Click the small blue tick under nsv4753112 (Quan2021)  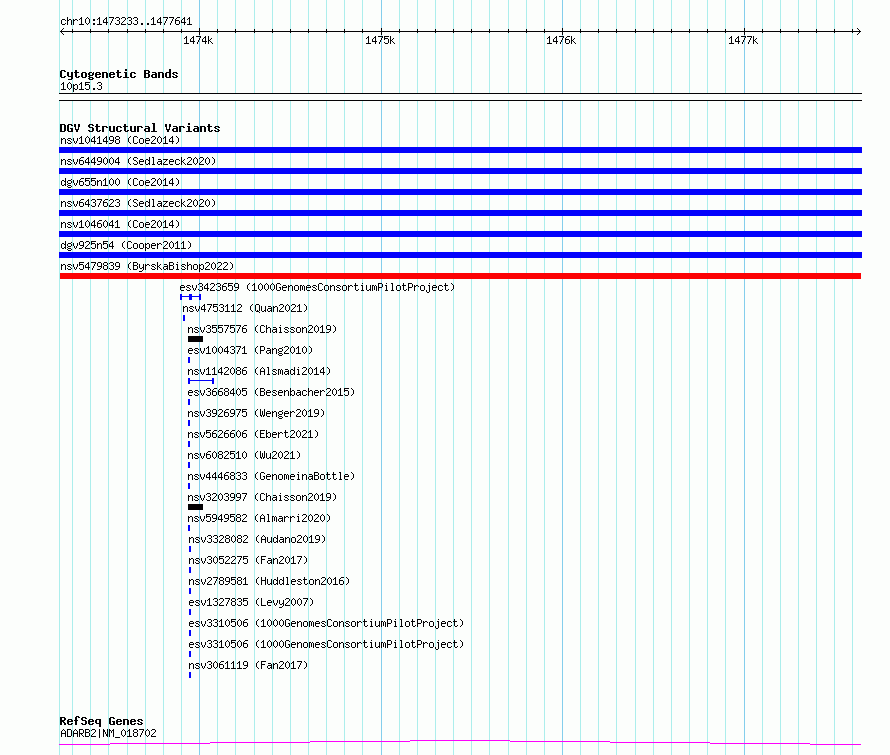[184, 318]
